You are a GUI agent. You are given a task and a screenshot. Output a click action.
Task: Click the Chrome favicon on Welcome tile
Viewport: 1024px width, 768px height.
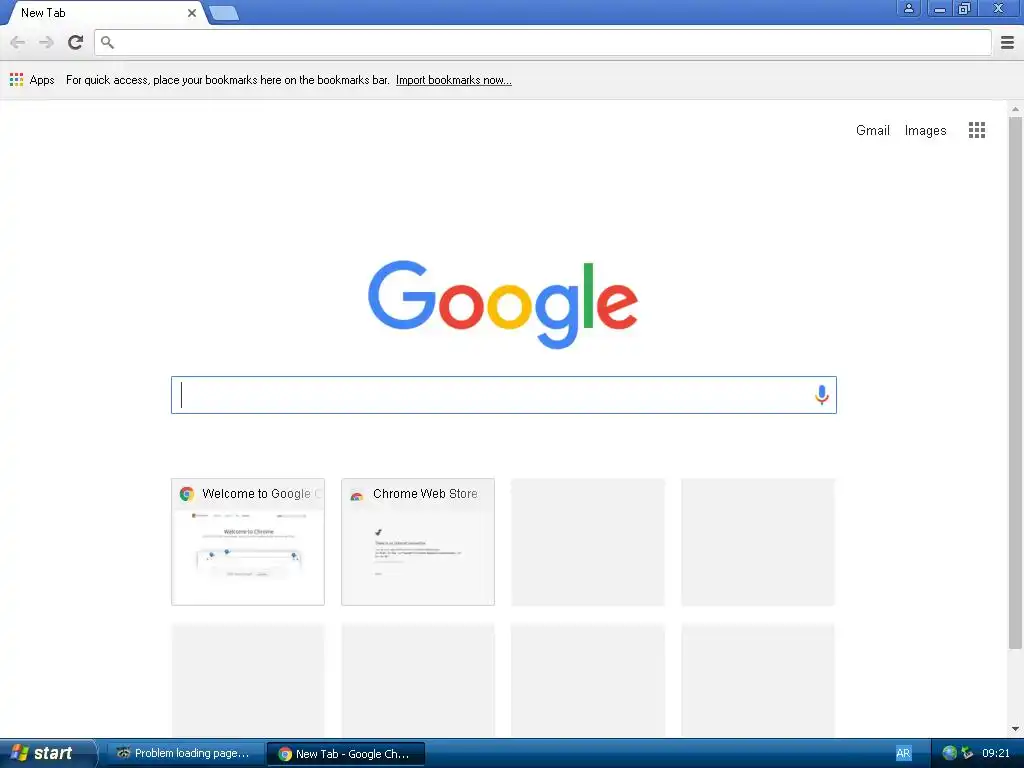pyautogui.click(x=187, y=494)
